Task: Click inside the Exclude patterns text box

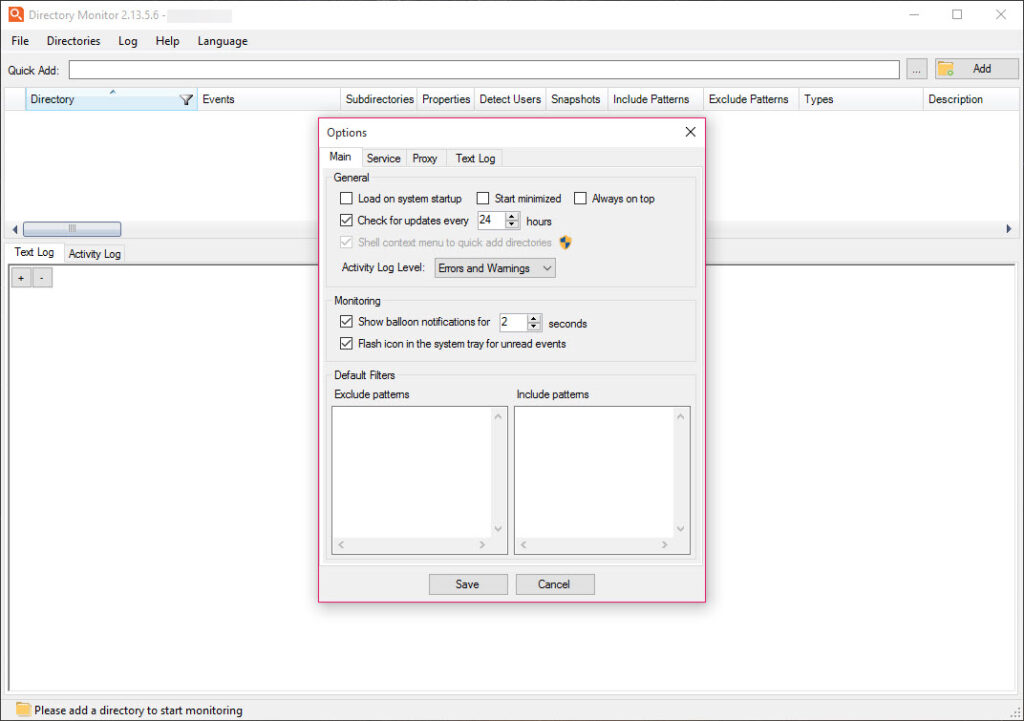Action: [412, 472]
